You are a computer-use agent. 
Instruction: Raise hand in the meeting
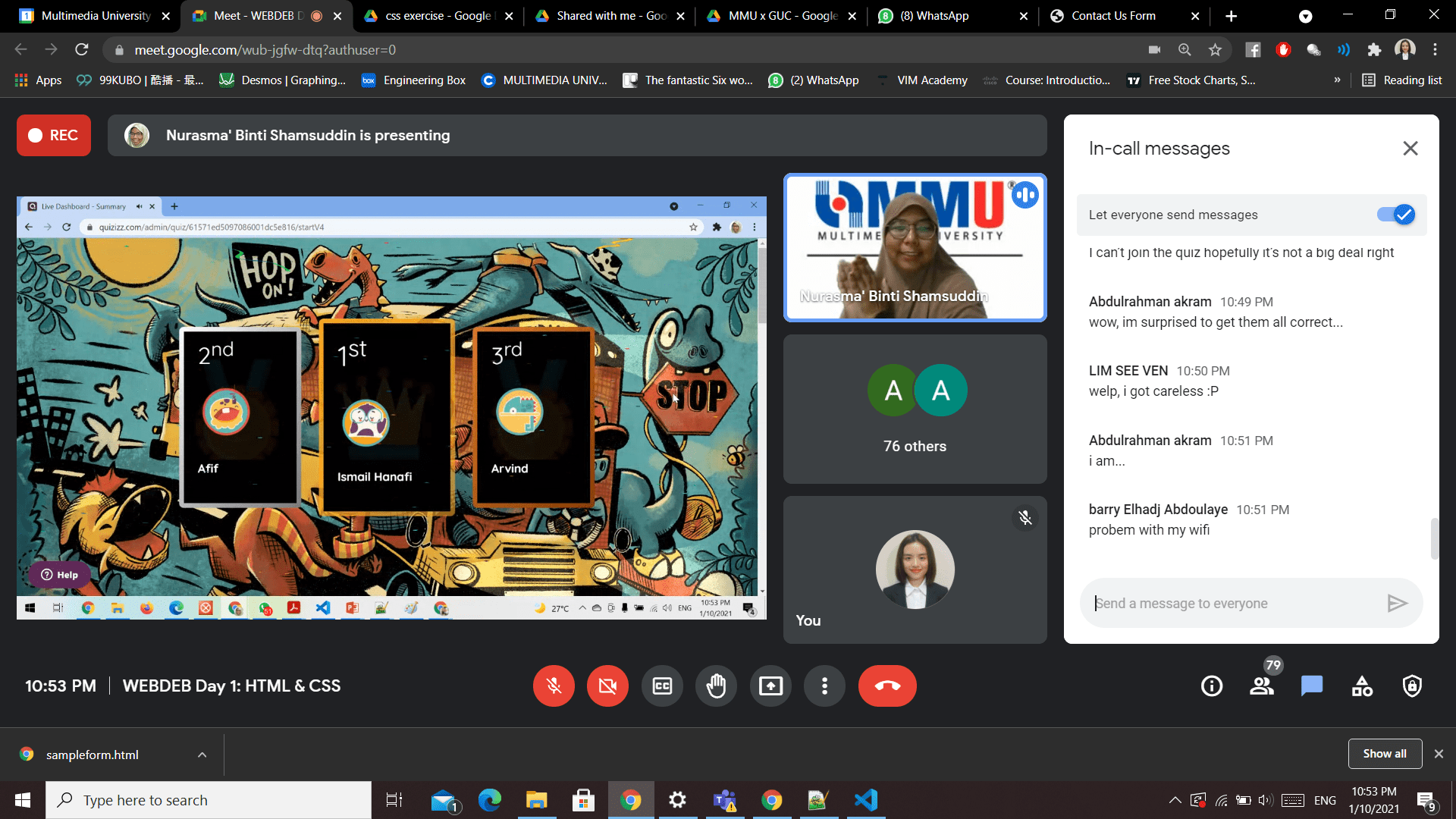point(716,686)
